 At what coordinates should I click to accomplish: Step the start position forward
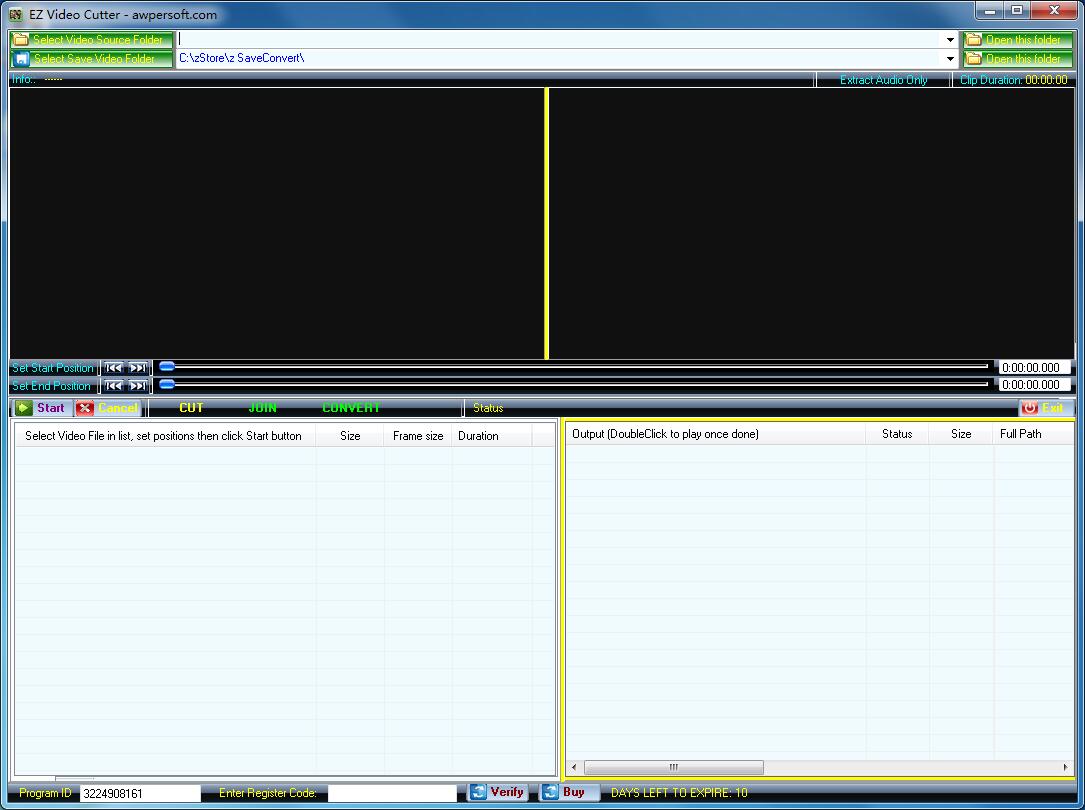138,368
